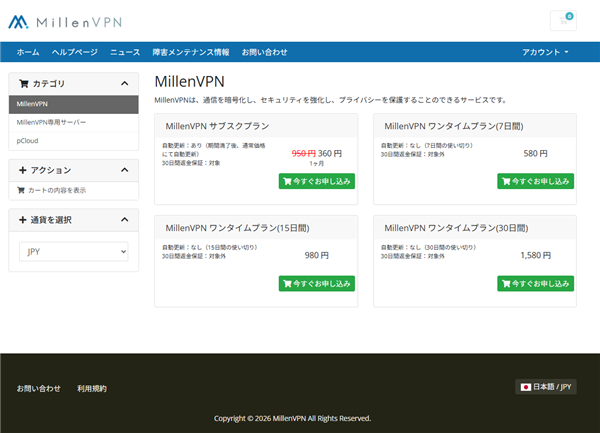The height and width of the screenshot is (433, 600).
Task: Click footer 利用規約 link
Action: pos(92,389)
